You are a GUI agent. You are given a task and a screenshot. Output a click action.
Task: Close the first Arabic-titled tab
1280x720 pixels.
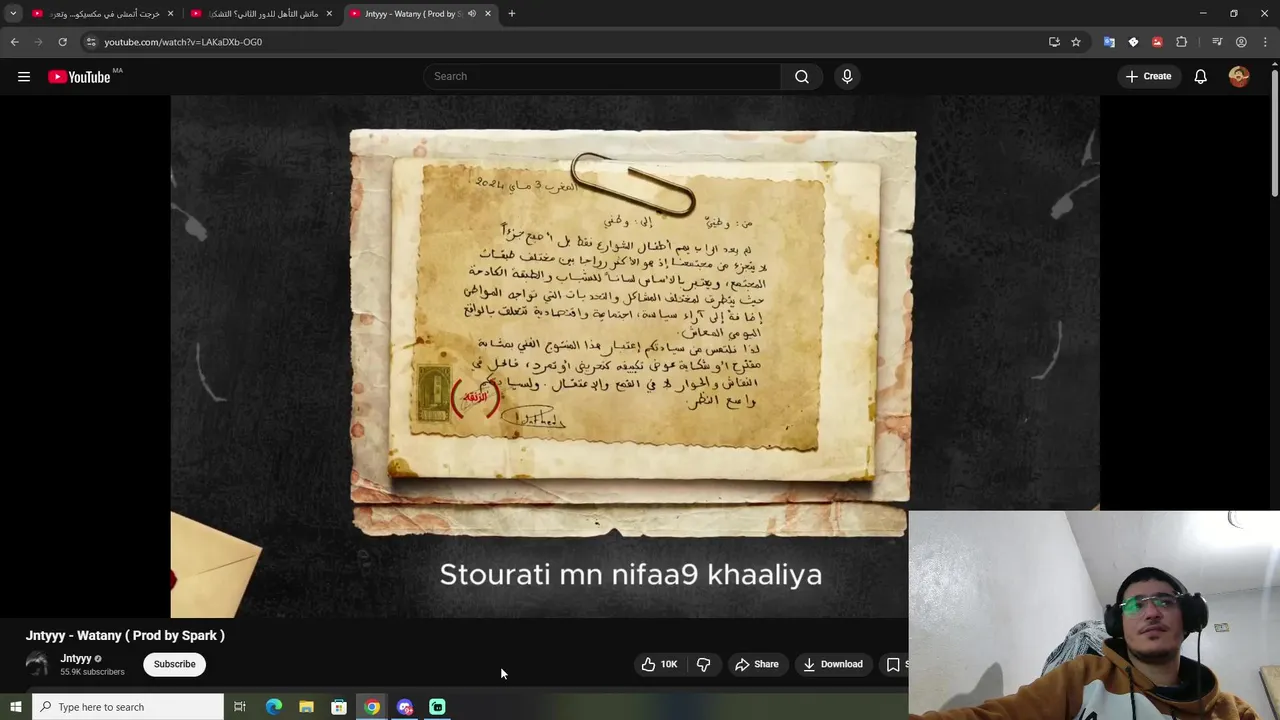pyautogui.click(x=170, y=14)
